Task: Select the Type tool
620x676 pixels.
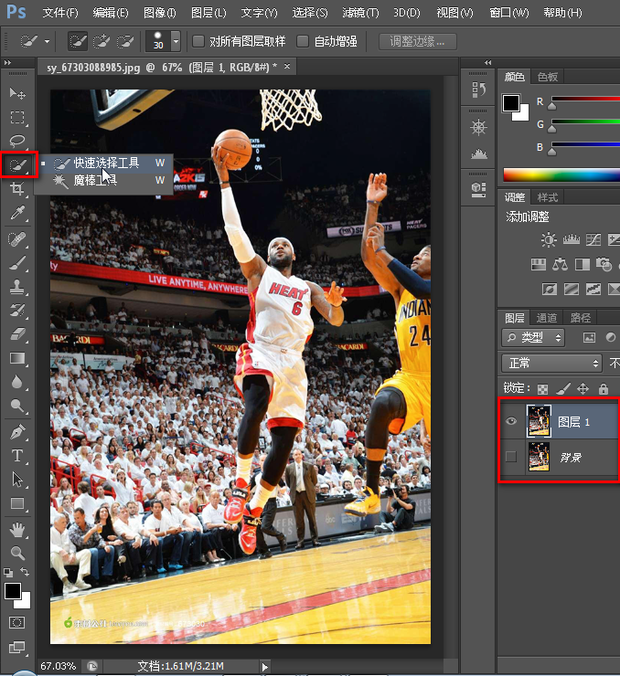Action: 17,455
